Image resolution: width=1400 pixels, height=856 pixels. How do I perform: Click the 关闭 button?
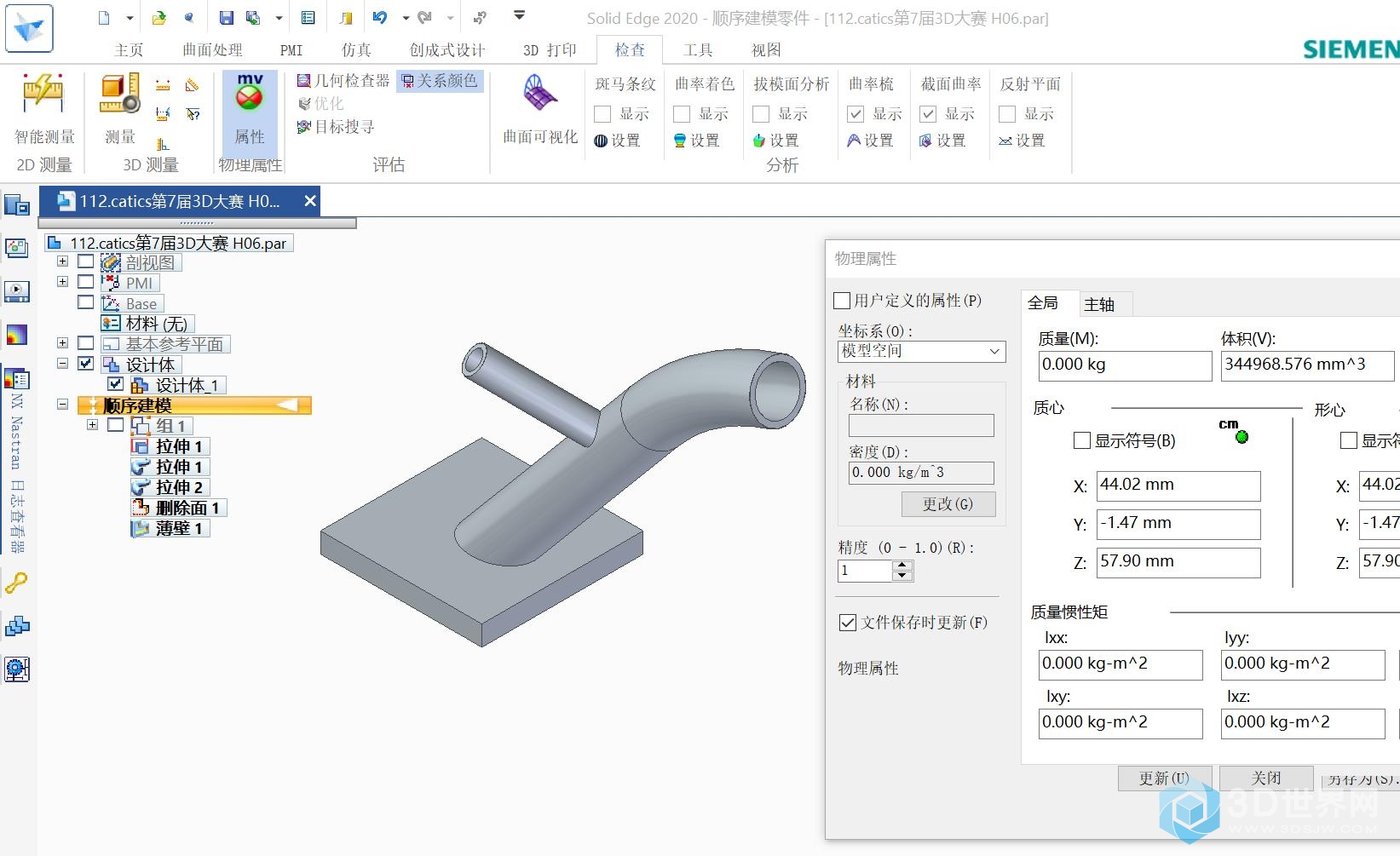(1266, 778)
